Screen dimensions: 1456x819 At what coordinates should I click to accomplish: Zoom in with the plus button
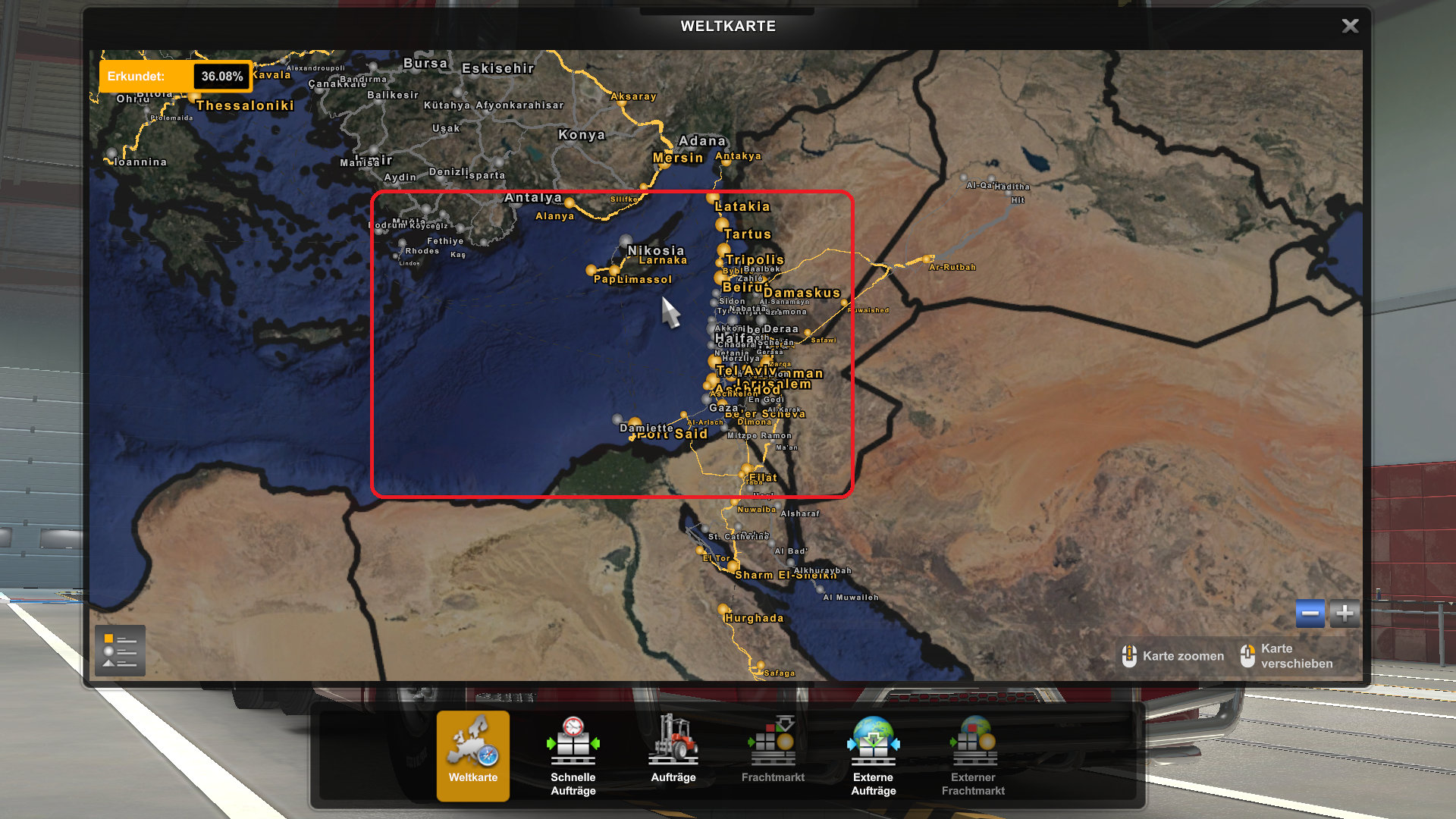(x=1345, y=613)
